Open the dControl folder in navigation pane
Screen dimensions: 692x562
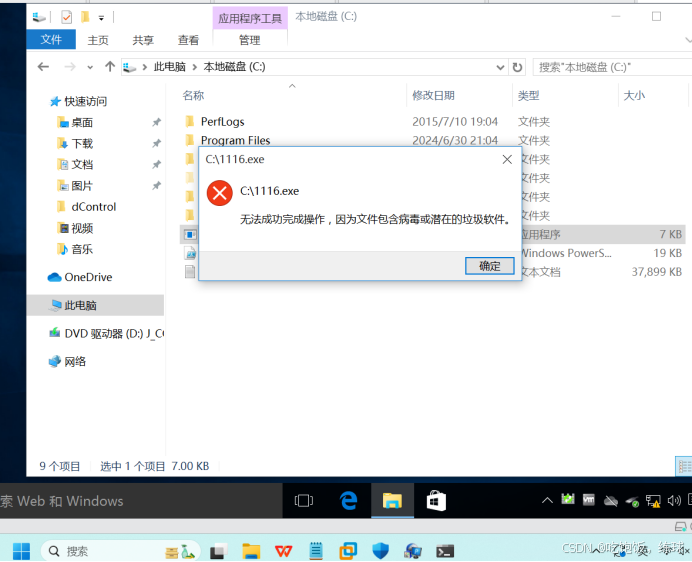94,207
